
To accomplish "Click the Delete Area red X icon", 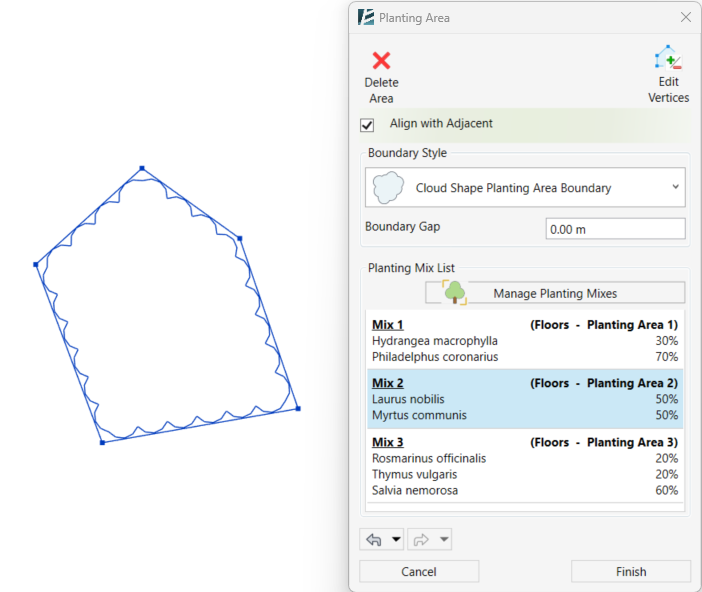I will 381,61.
